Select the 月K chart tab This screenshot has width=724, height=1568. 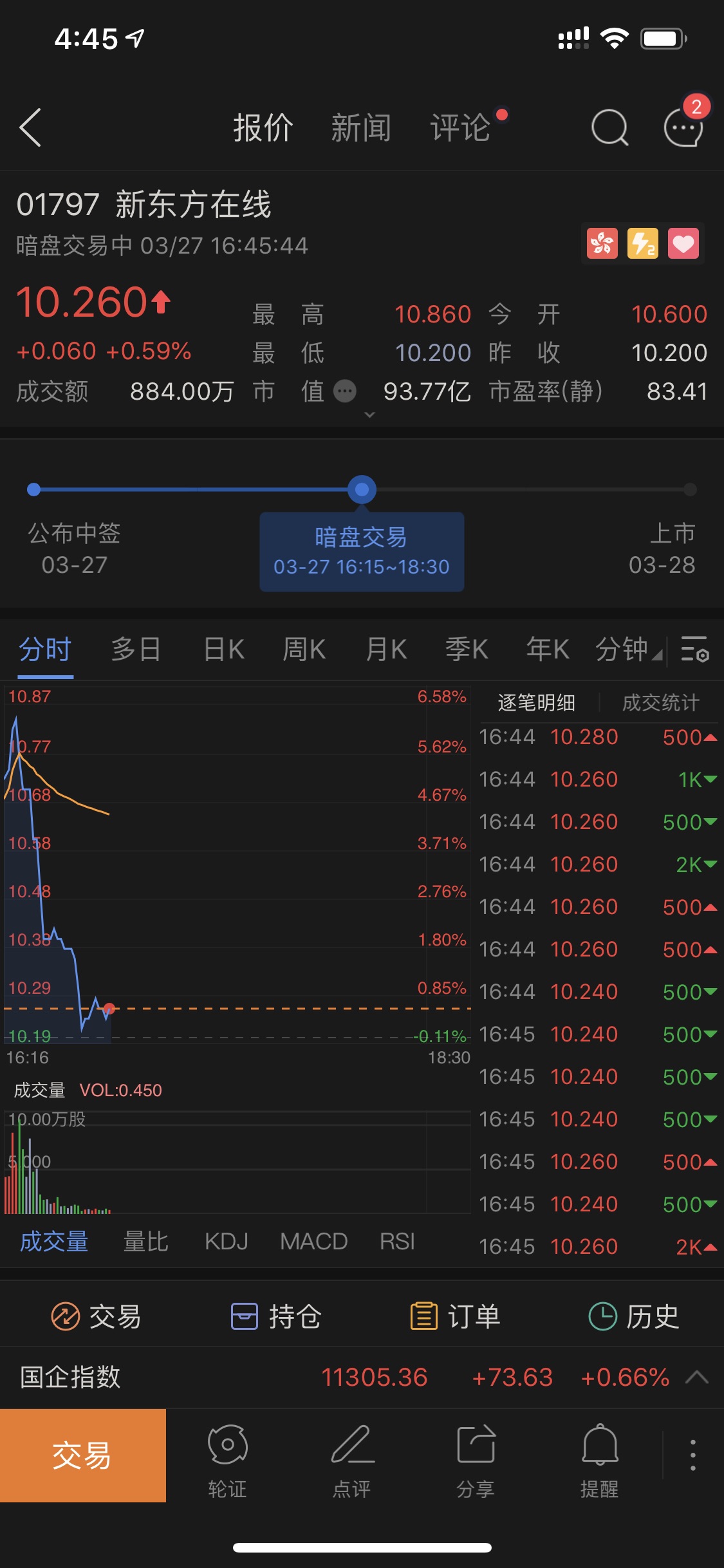(x=386, y=649)
